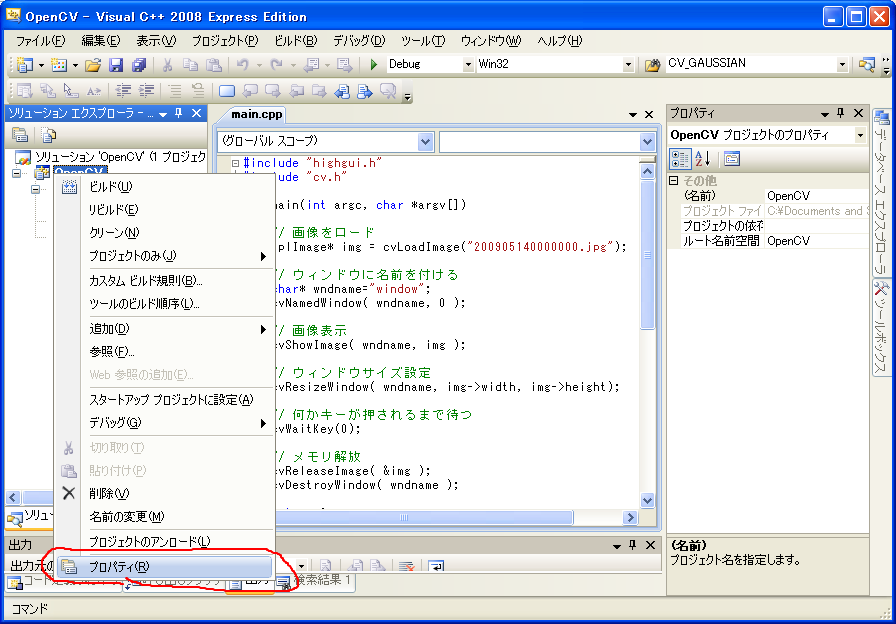Select クリーン(N) from the context menu
896x624 pixels.
click(165, 233)
